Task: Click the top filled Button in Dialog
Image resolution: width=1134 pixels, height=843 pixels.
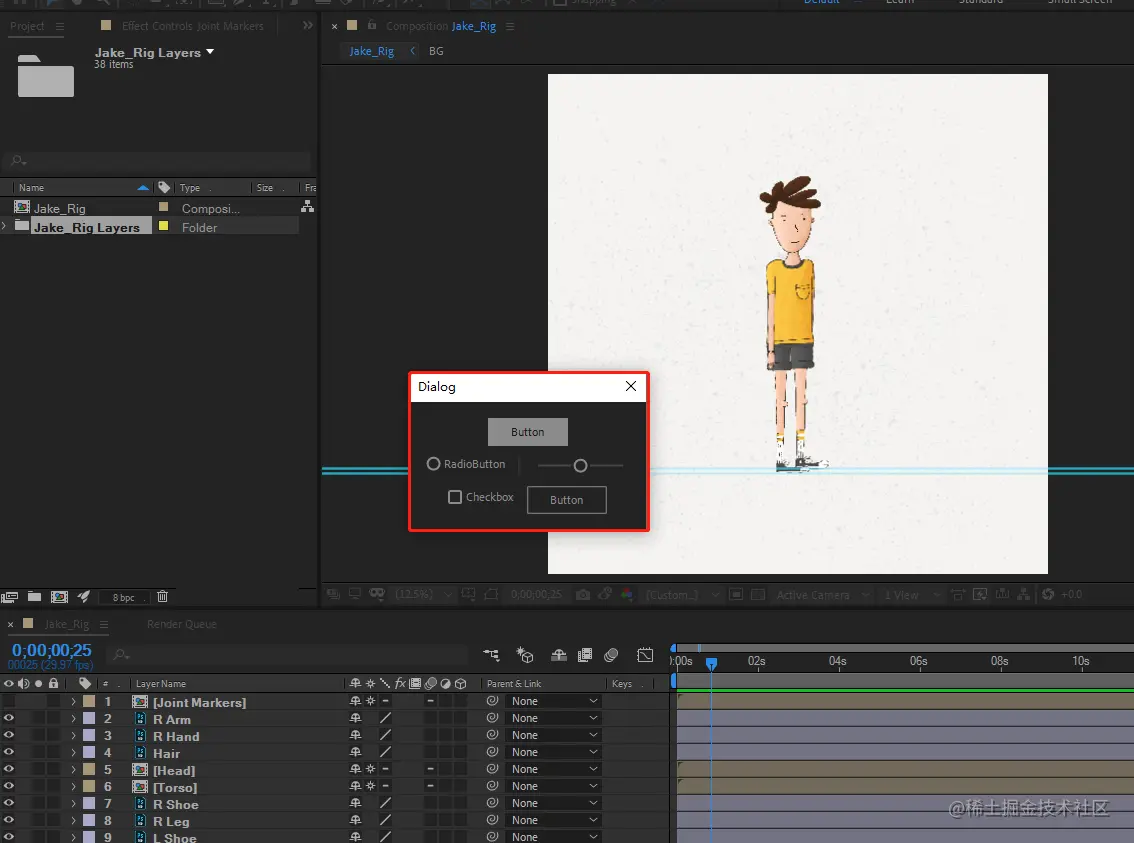Action: [527, 432]
